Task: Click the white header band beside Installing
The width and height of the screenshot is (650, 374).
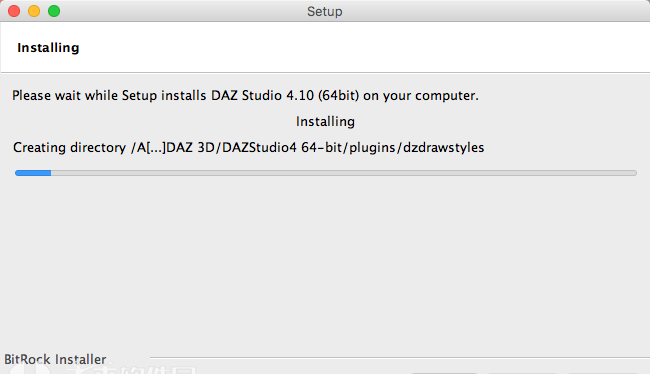Action: pyautogui.click(x=365, y=47)
